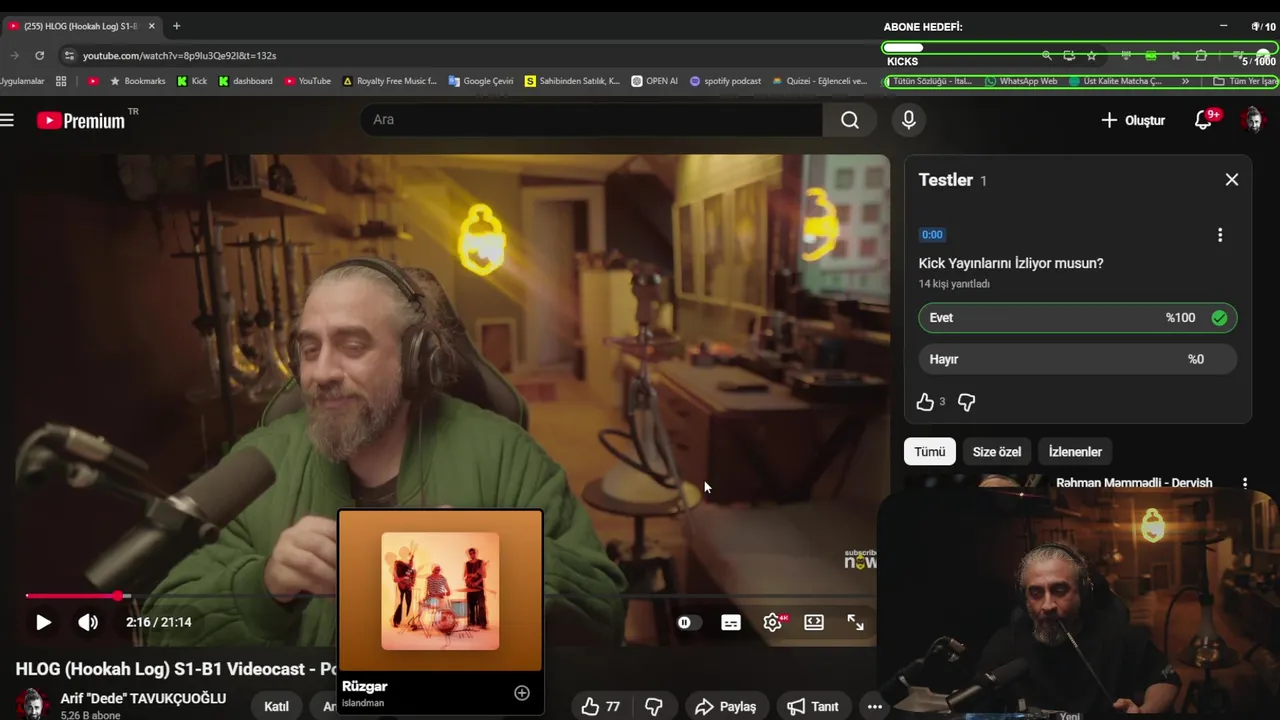
Task: Open the channel avatar below video
Action: 32,704
